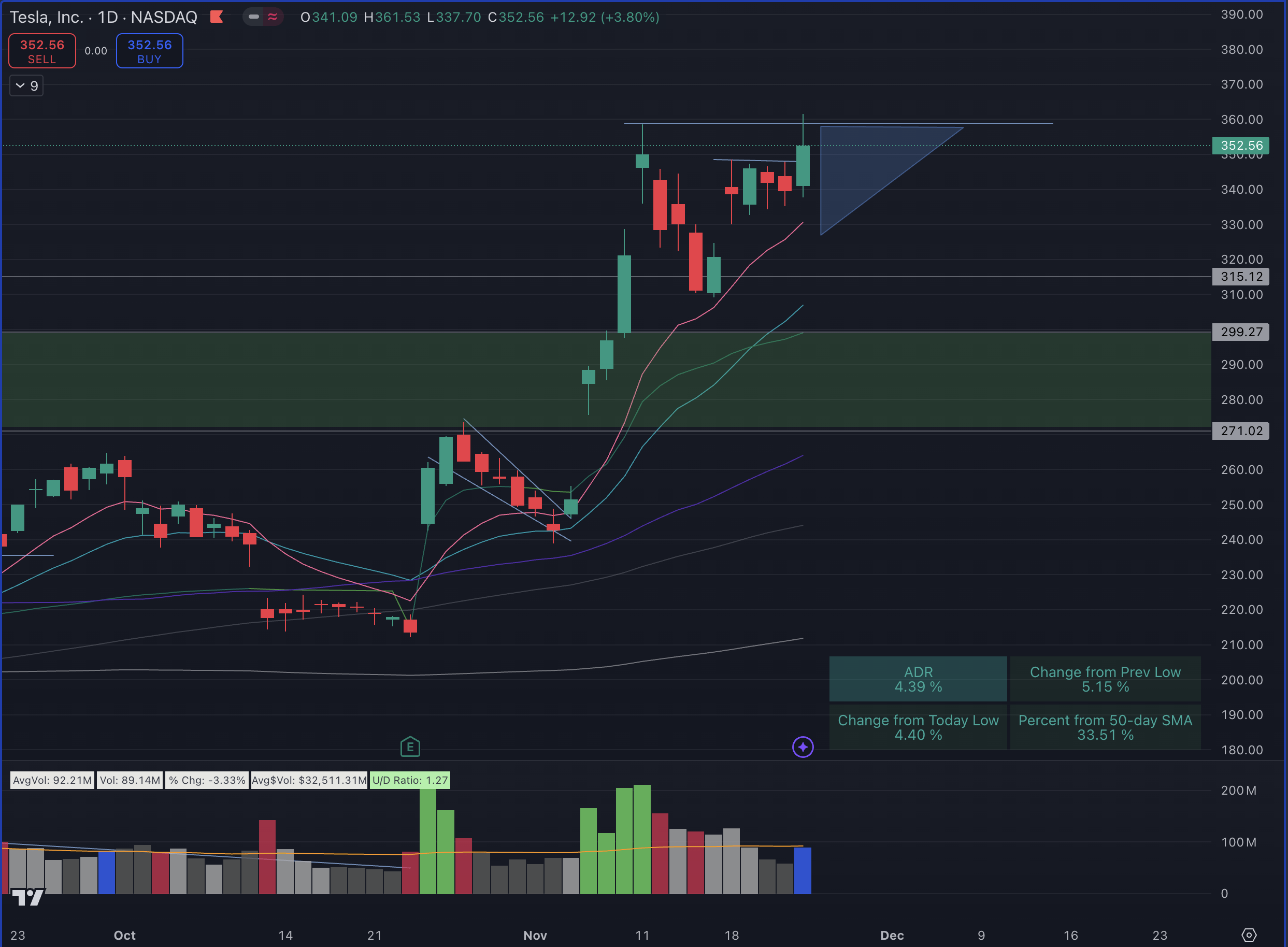Click the red flag icon beside the Tesla symbol
This screenshot has height=947, width=1288.
(216, 17)
